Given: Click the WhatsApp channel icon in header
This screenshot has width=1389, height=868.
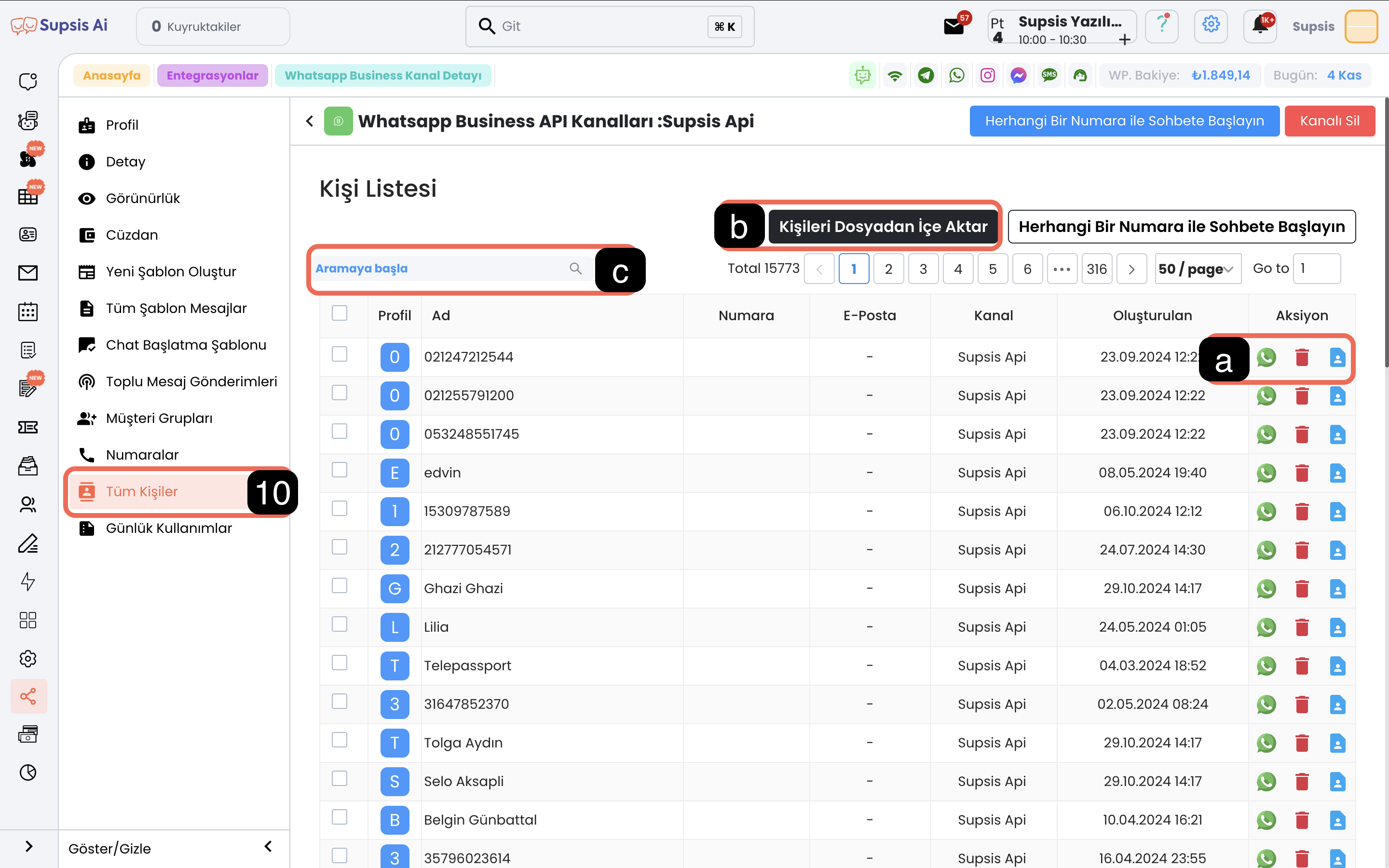Looking at the screenshot, I should click(x=957, y=75).
